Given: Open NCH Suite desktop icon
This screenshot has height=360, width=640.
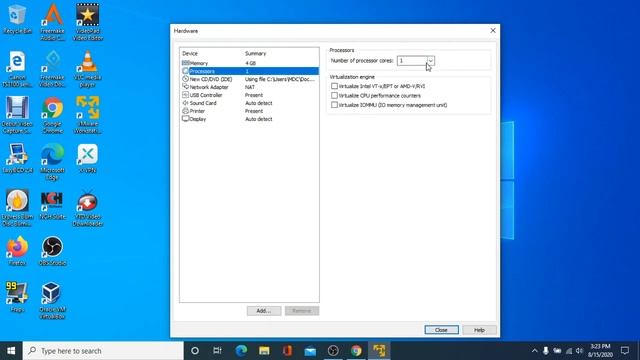Looking at the screenshot, I should point(52,205).
